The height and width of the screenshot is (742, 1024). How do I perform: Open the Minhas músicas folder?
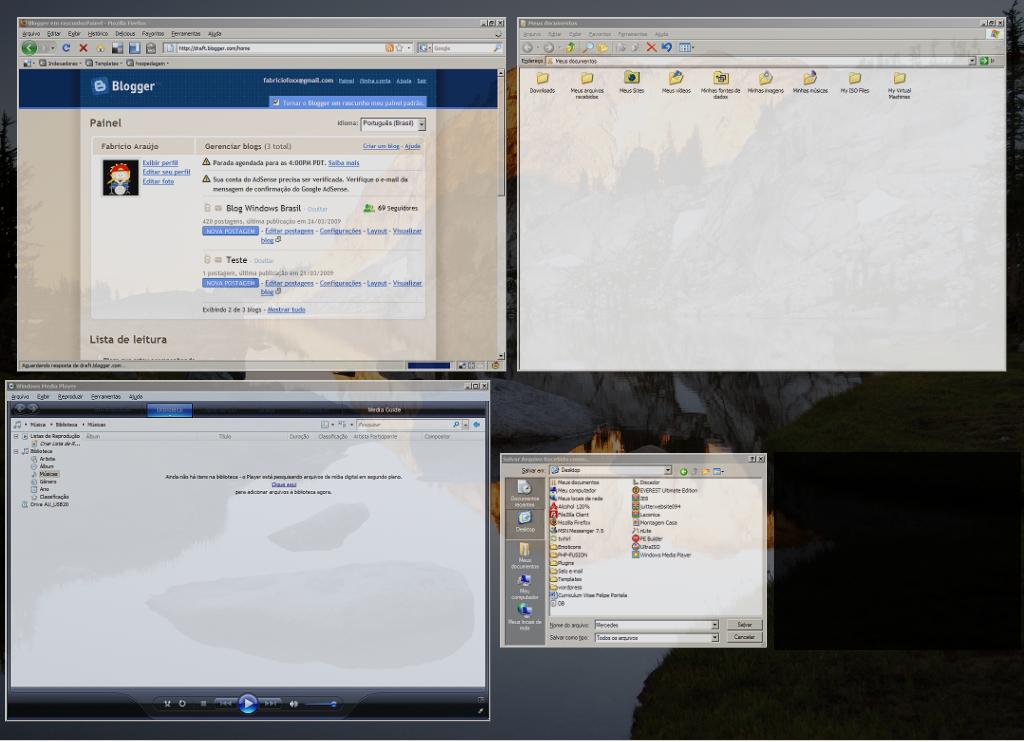pyautogui.click(x=810, y=83)
